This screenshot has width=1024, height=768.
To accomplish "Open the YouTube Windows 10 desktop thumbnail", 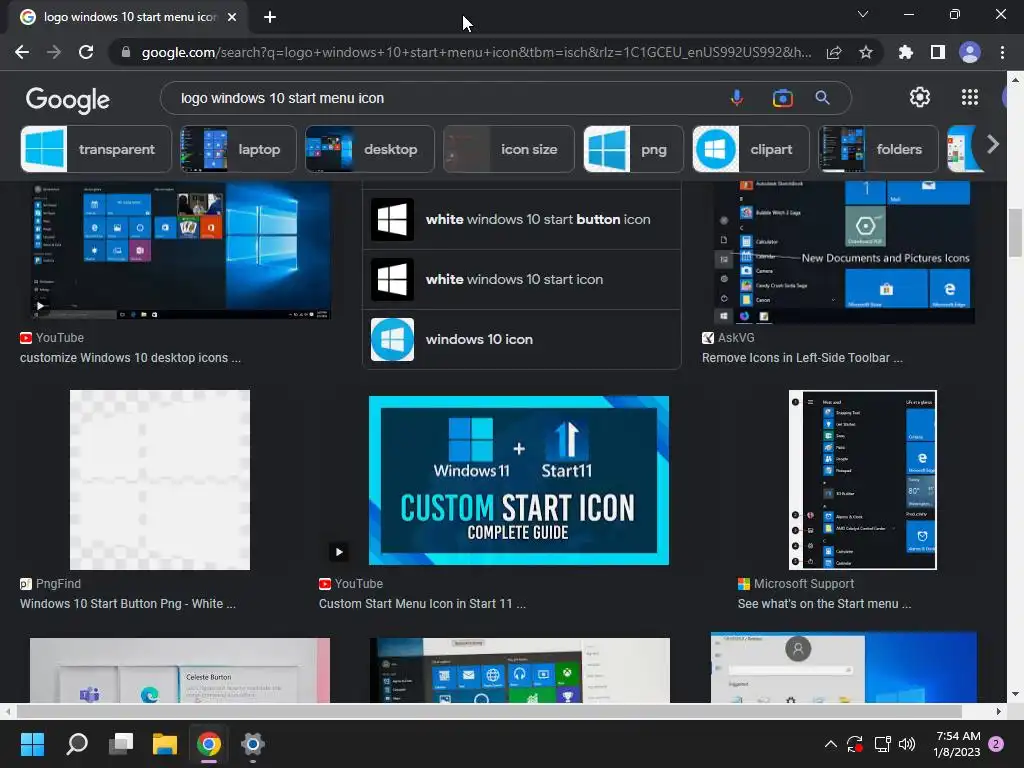I will point(181,251).
